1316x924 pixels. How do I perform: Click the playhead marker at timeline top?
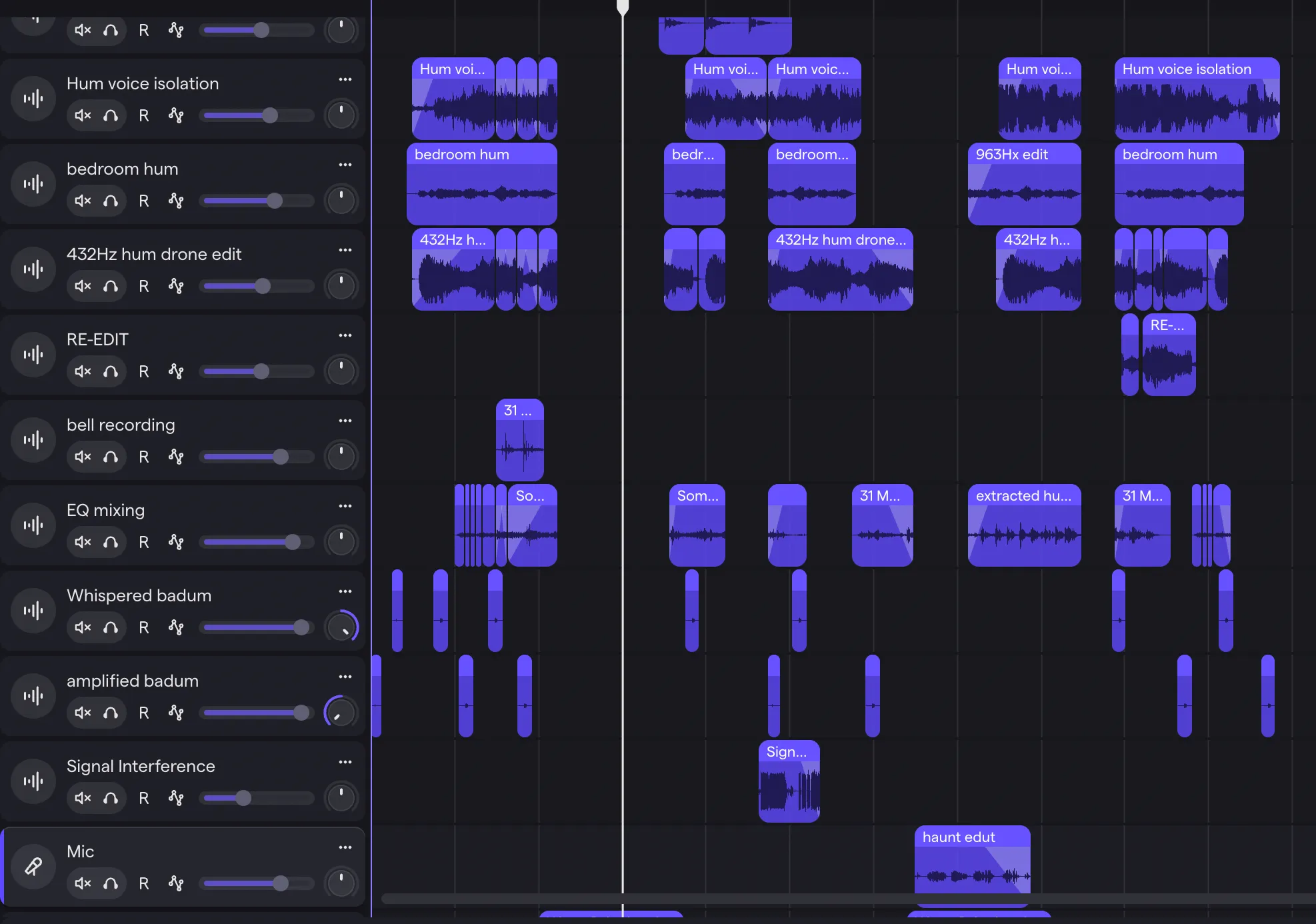point(623,7)
